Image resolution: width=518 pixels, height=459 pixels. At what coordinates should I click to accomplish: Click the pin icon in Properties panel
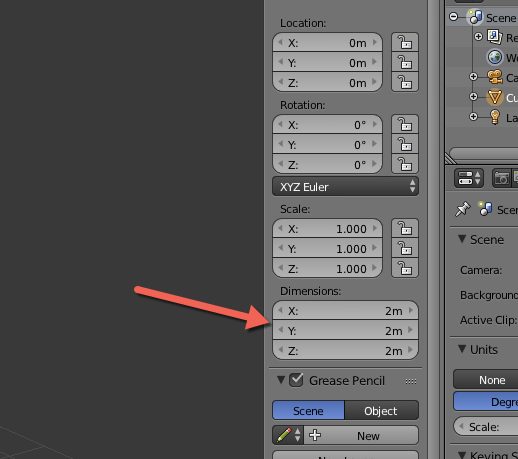(x=462, y=209)
